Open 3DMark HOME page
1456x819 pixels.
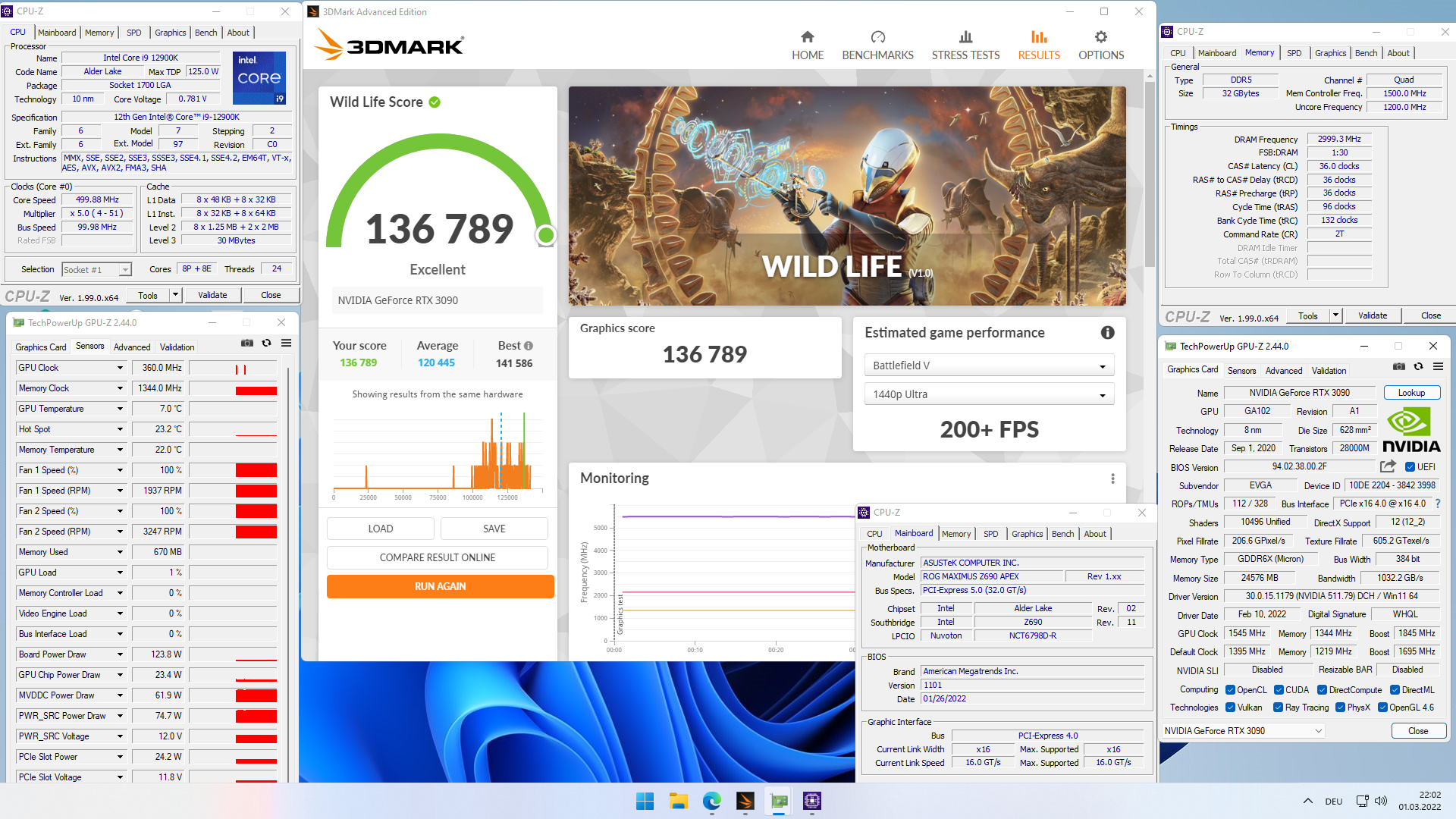pyautogui.click(x=807, y=45)
